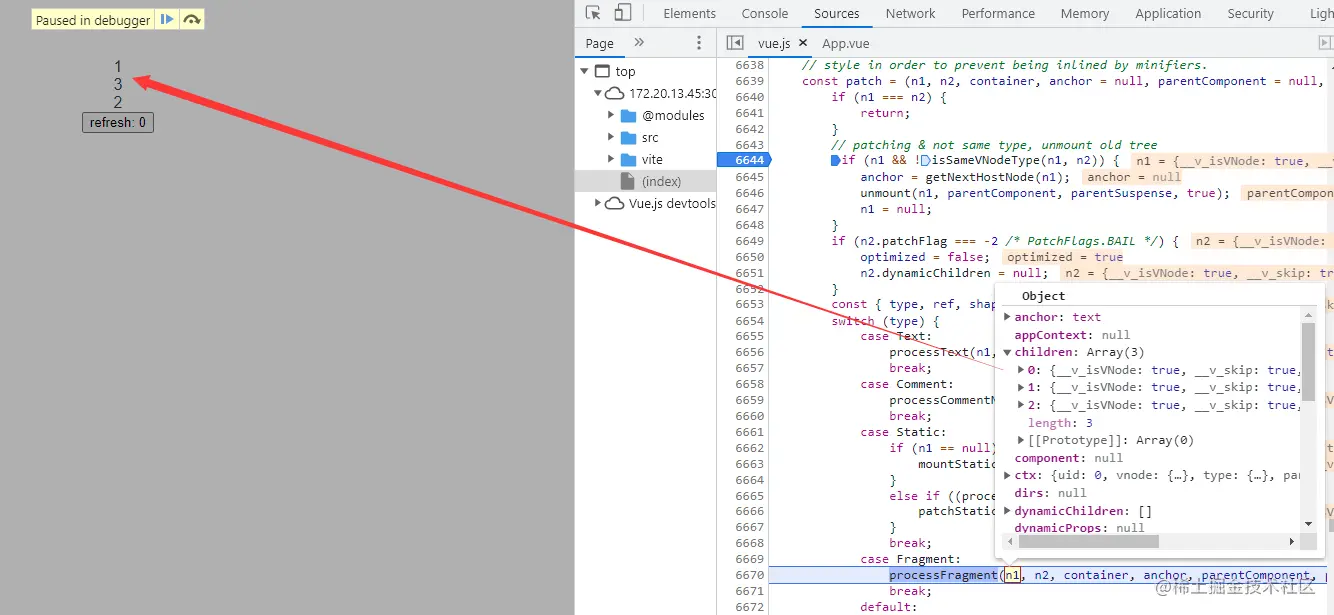The height and width of the screenshot is (615, 1334).
Task: Select the src folder icon
Action: [x=628, y=137]
